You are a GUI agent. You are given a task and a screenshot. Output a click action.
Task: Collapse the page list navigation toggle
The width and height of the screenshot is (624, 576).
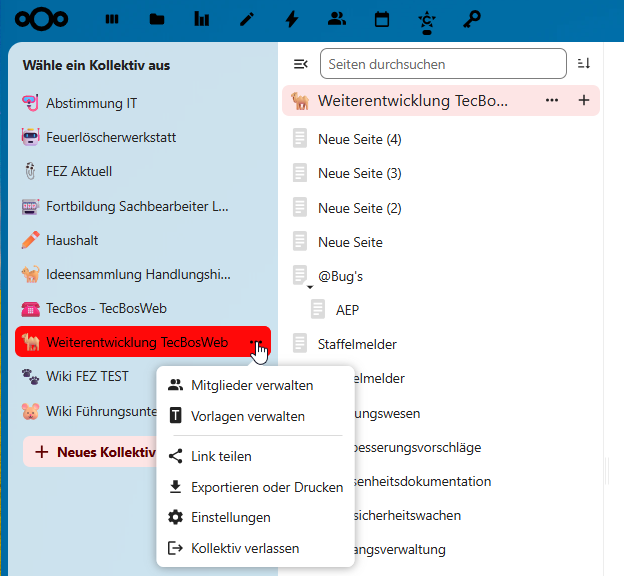click(300, 64)
